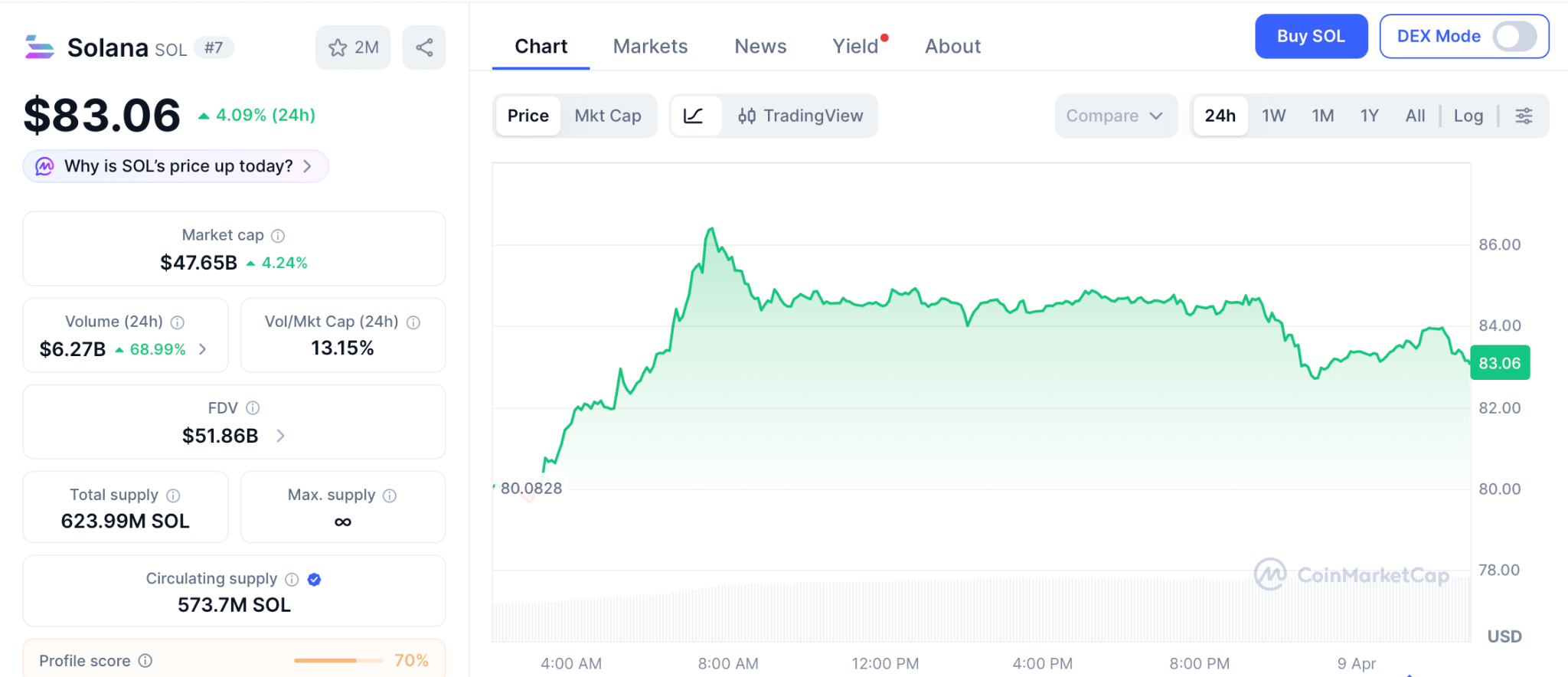Open the Compare dropdown
1568x677 pixels.
(x=1114, y=116)
